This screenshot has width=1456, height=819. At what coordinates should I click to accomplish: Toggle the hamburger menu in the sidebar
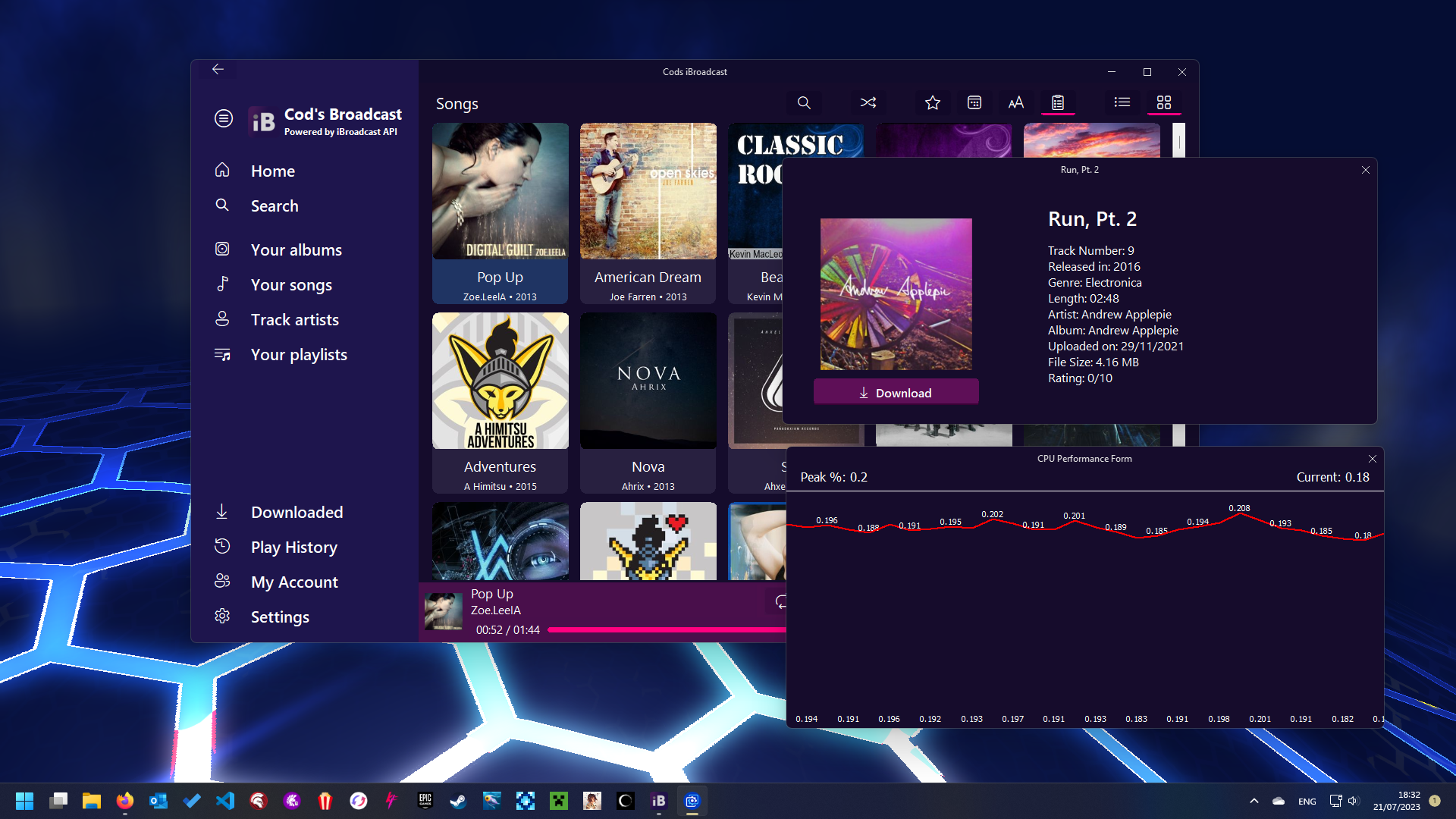[223, 118]
